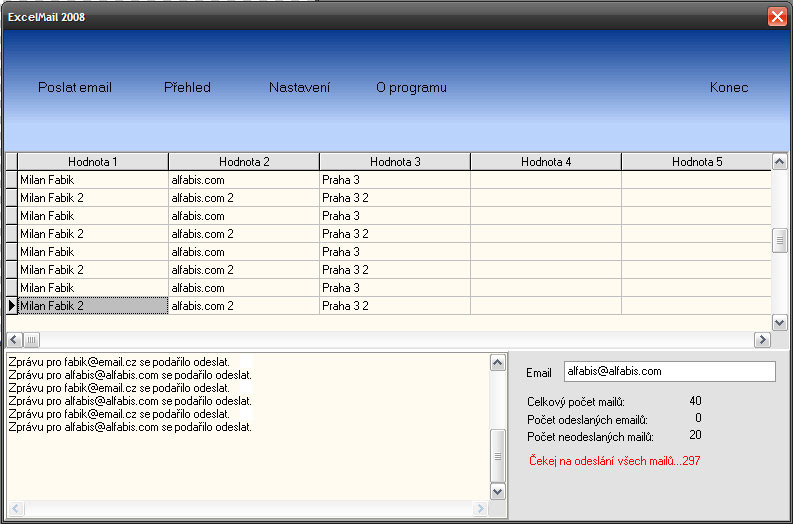
Task: Select the grid's top-left corner selector cell
Action: [x=12, y=162]
